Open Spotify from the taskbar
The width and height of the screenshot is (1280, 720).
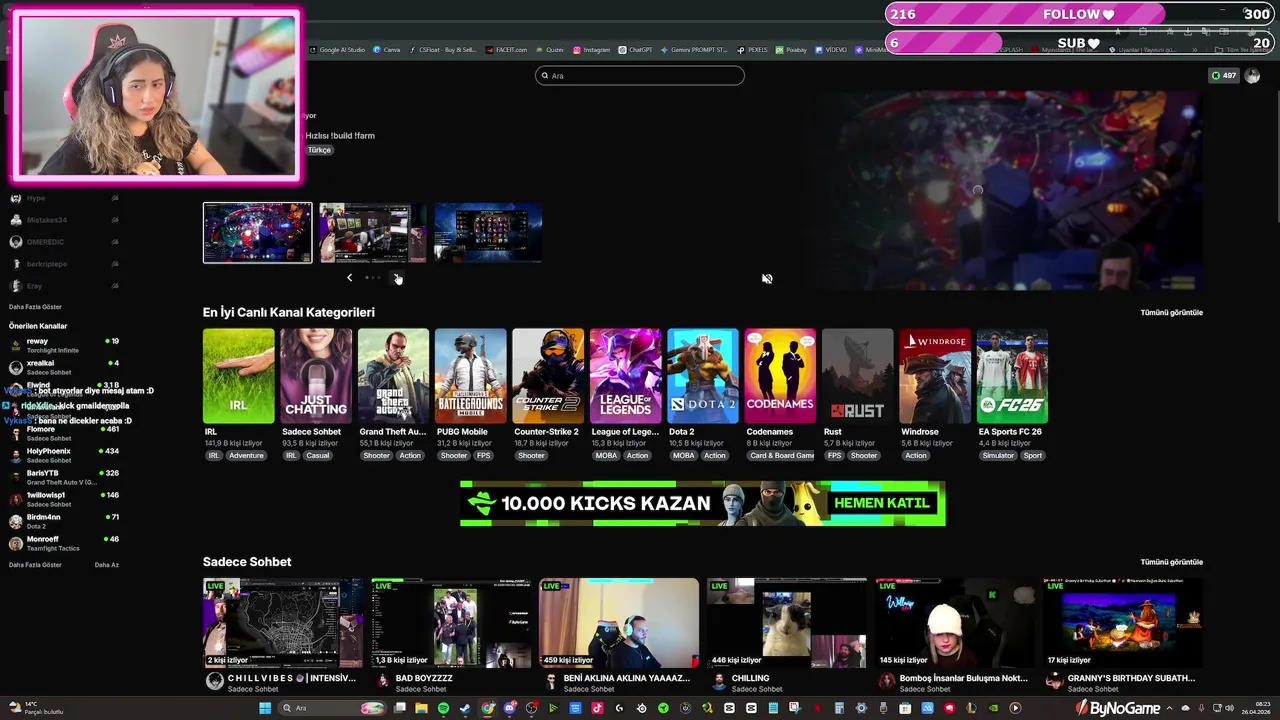point(443,708)
